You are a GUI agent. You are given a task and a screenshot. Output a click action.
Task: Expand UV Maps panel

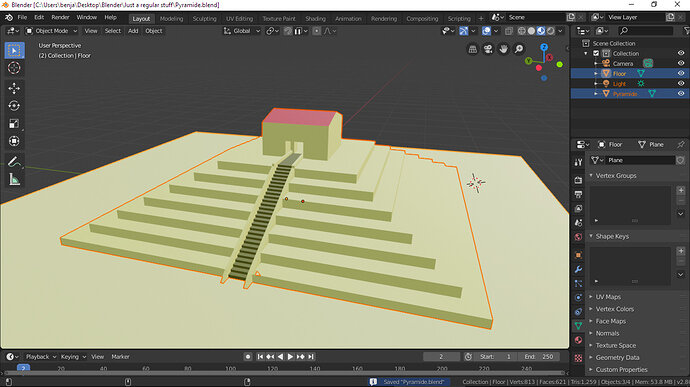click(608, 297)
